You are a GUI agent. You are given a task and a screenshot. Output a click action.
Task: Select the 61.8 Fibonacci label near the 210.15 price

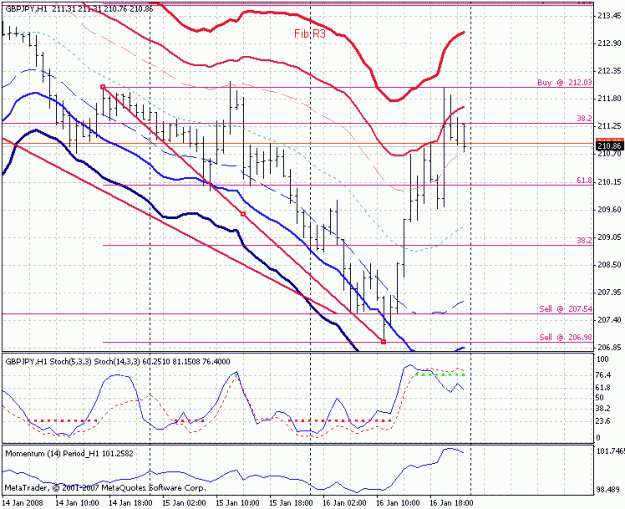pyautogui.click(x=584, y=181)
